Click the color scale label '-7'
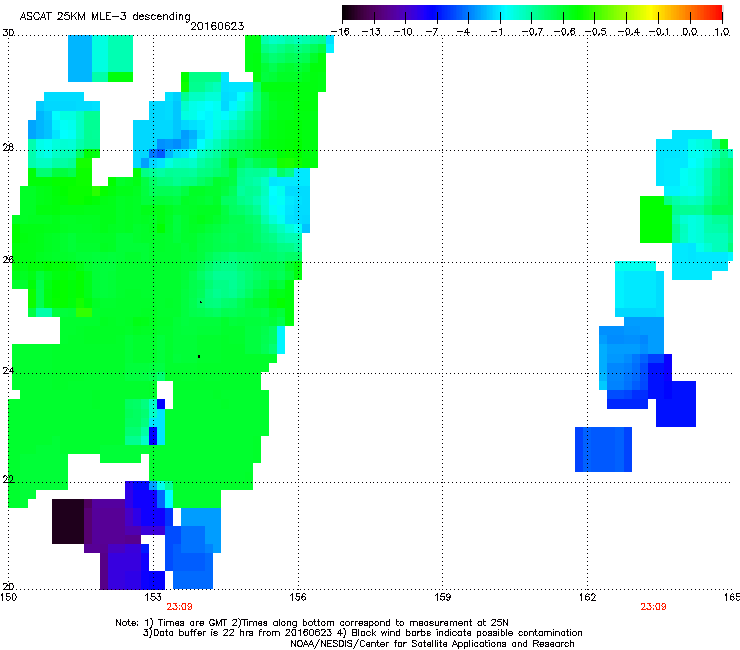 coord(433,32)
